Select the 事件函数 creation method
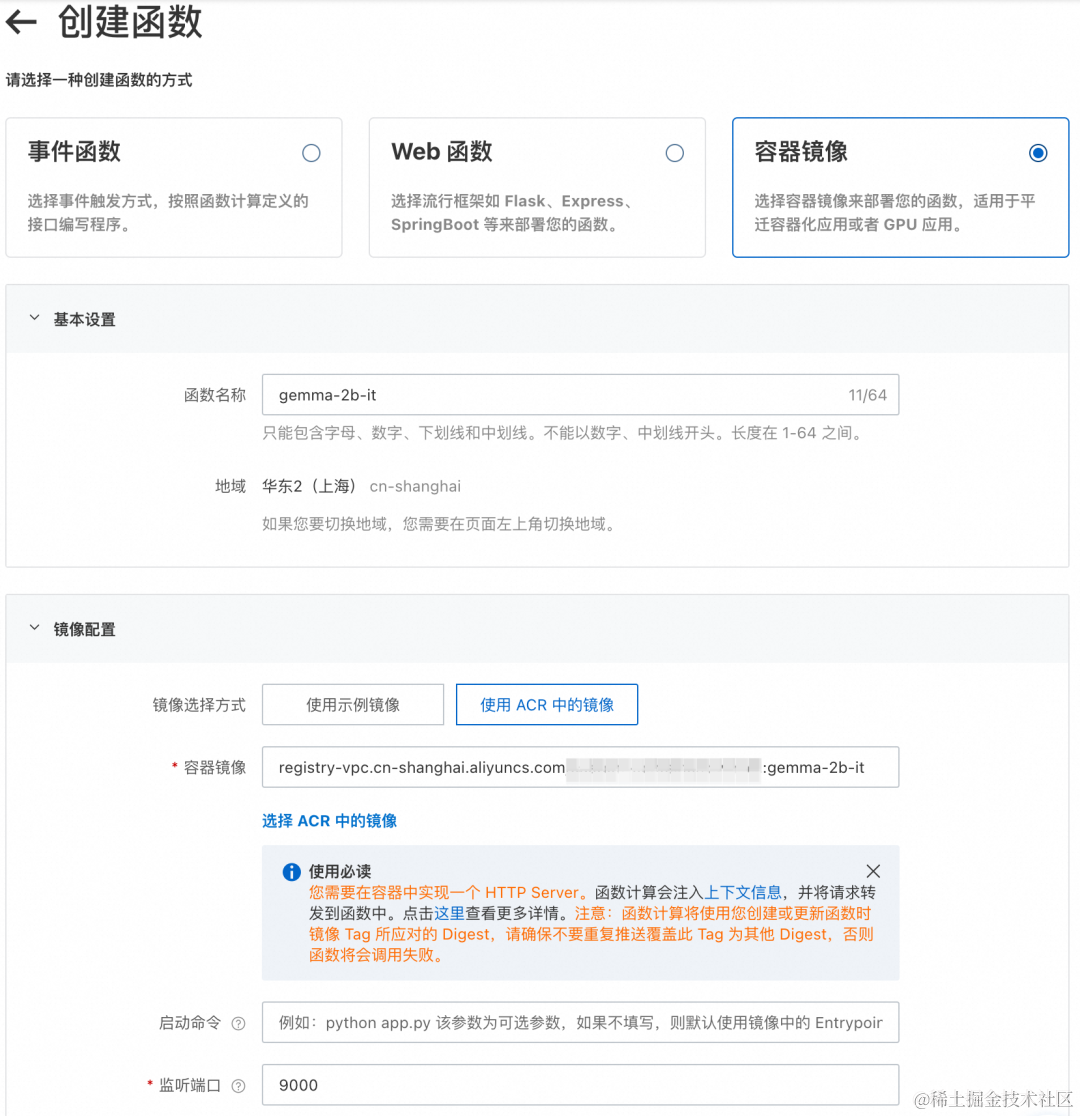This screenshot has height=1116, width=1080. click(311, 152)
